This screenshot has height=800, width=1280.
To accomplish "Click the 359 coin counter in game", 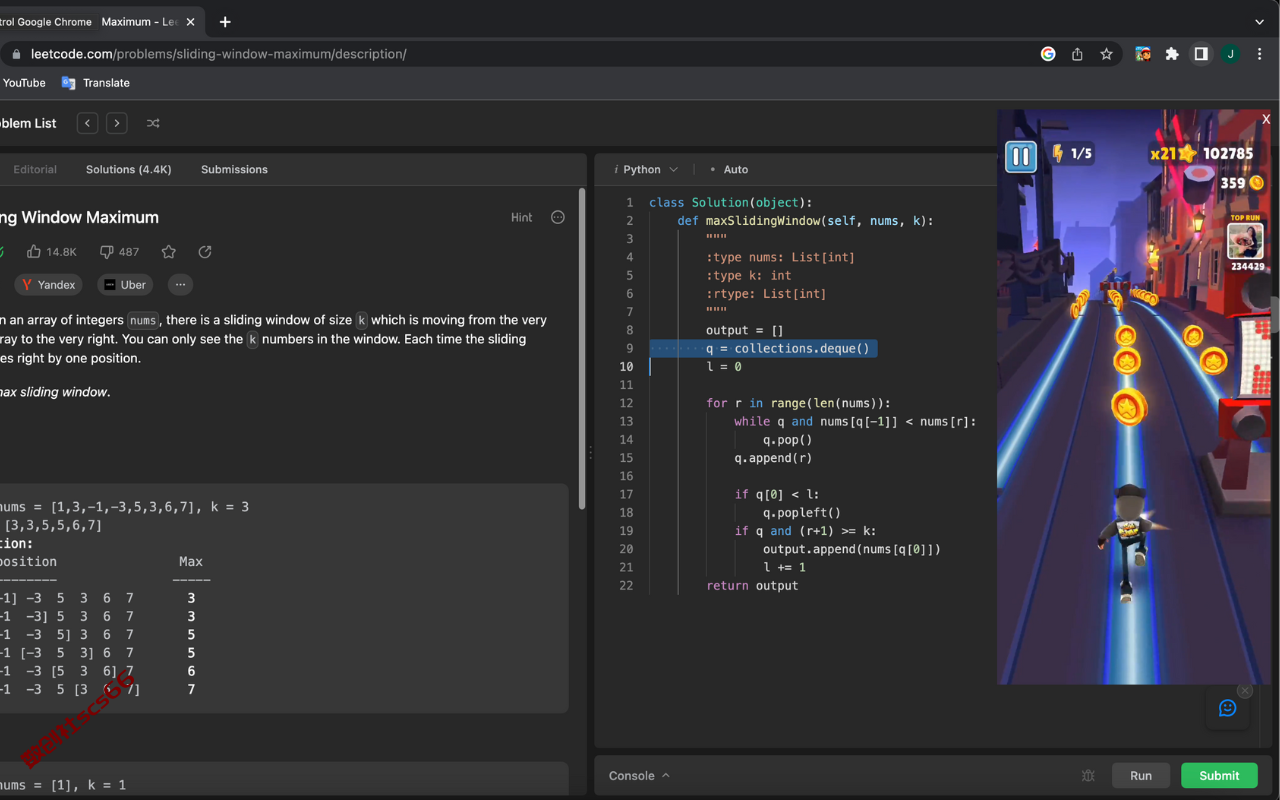I will pos(1242,183).
